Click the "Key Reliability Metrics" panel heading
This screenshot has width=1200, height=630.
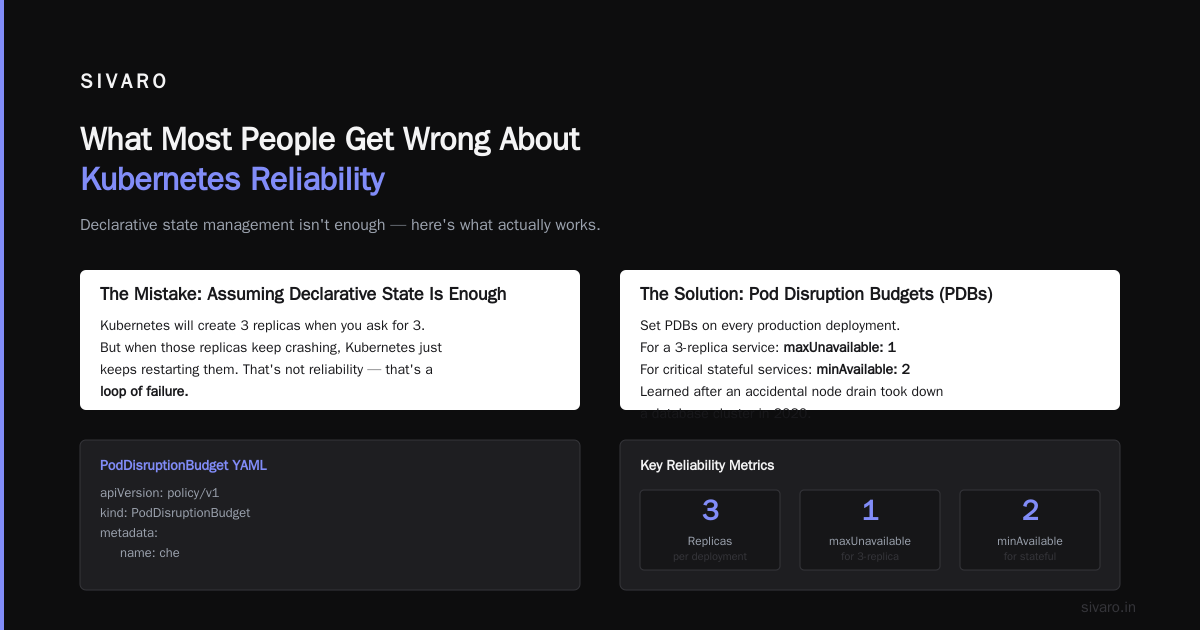pos(707,465)
